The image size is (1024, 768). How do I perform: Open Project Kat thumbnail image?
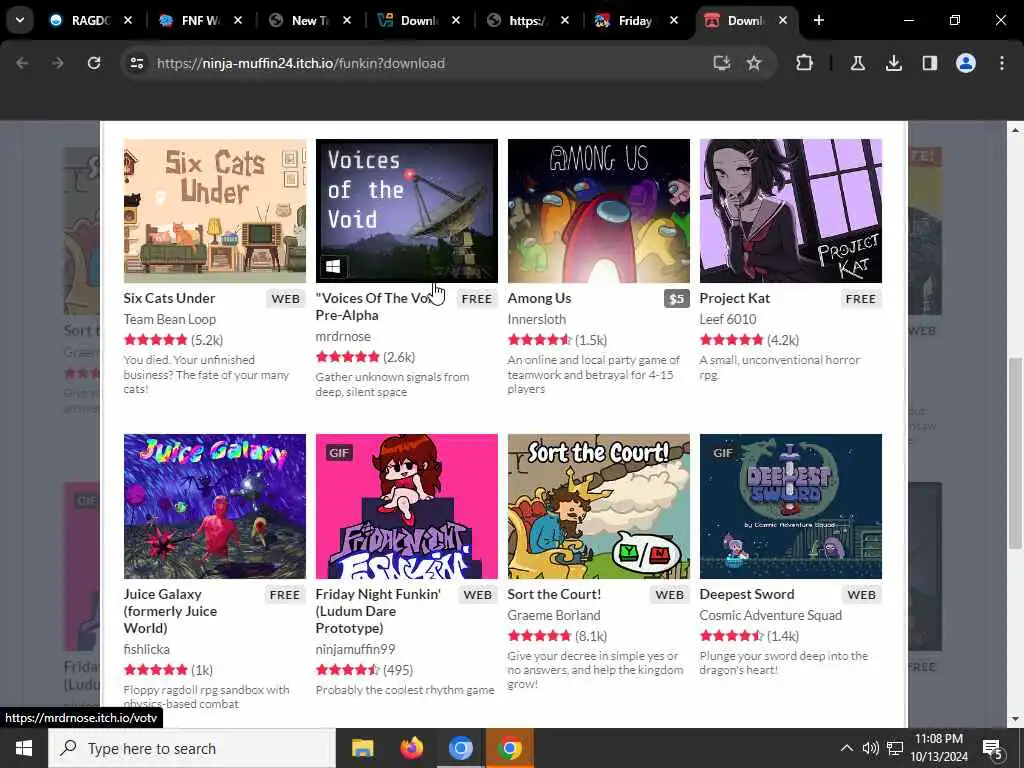pos(790,210)
